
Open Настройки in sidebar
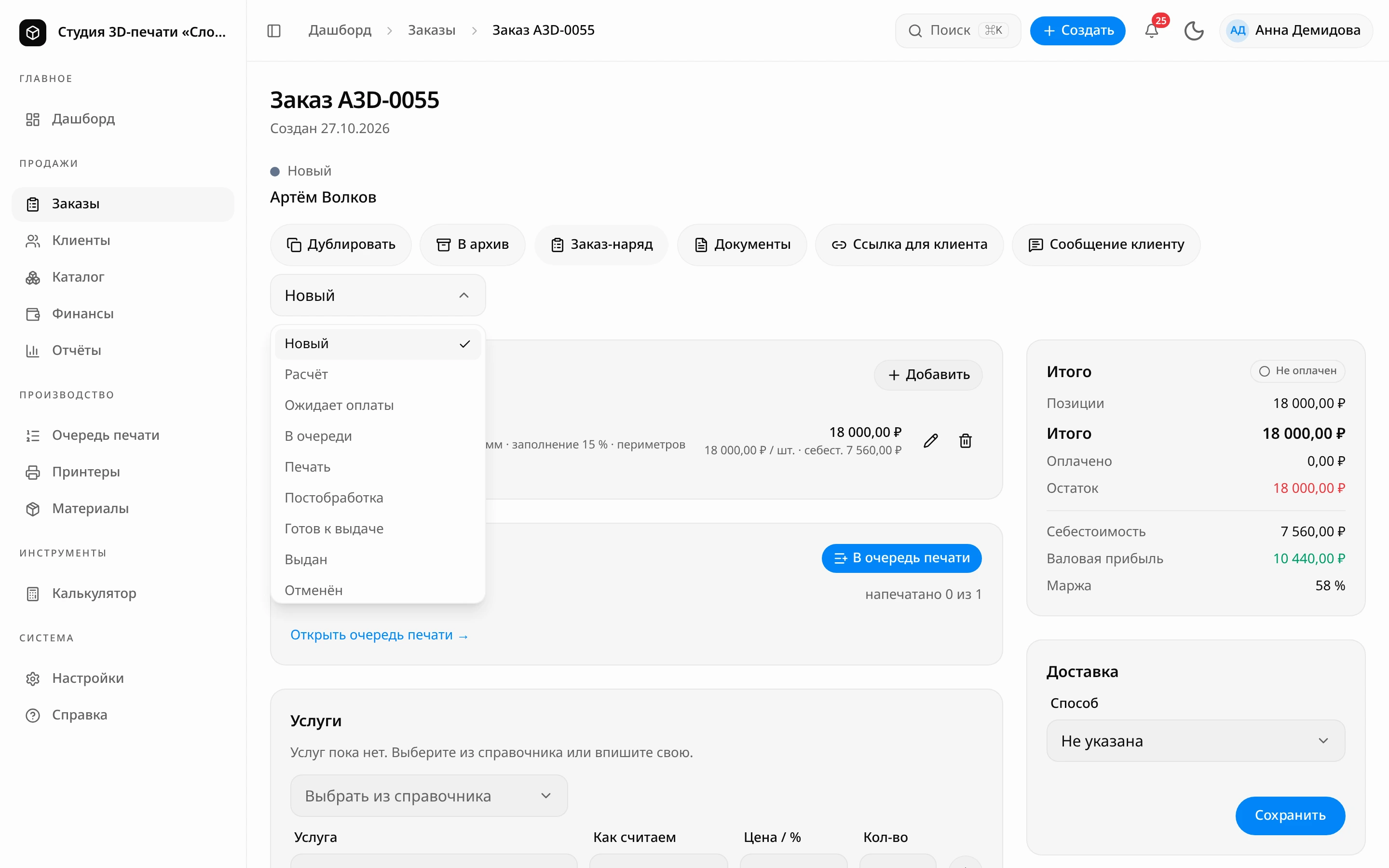pyautogui.click(x=123, y=678)
